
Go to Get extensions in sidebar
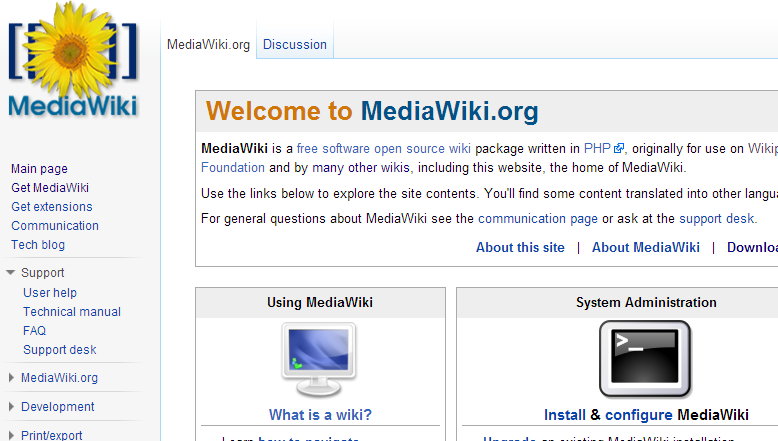52,206
